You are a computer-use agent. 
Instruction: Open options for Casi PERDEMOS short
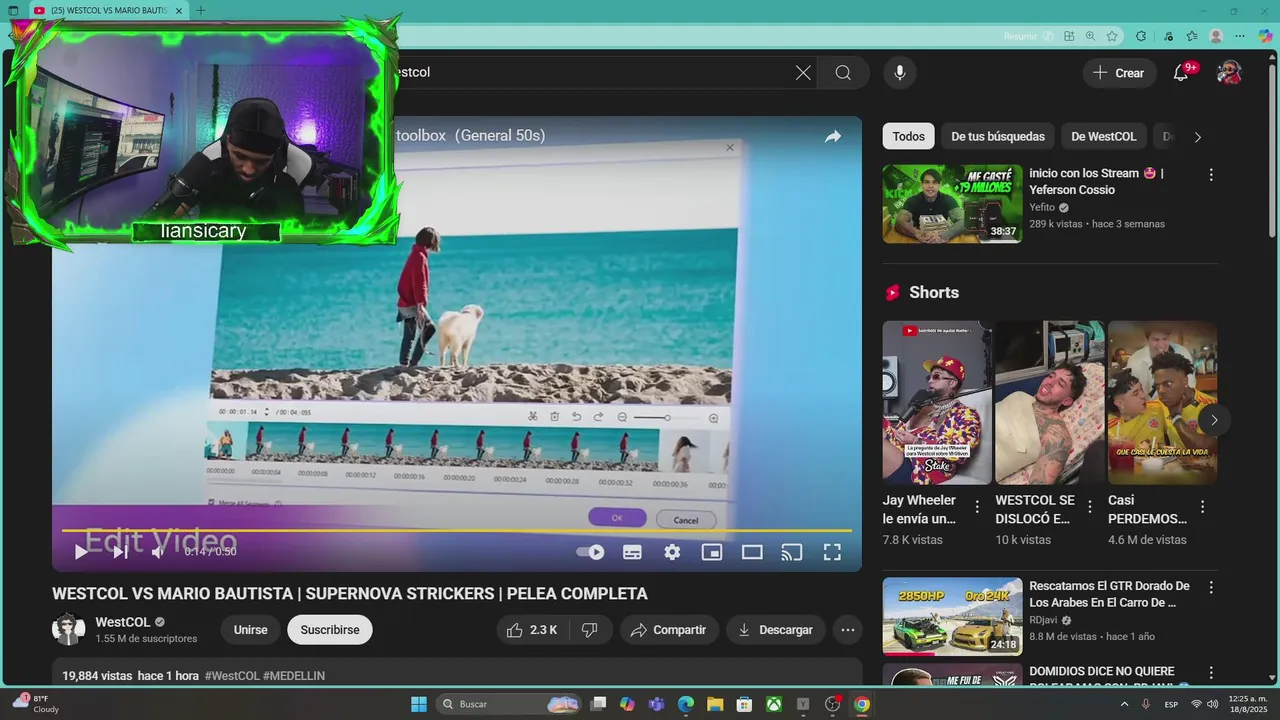[1203, 507]
